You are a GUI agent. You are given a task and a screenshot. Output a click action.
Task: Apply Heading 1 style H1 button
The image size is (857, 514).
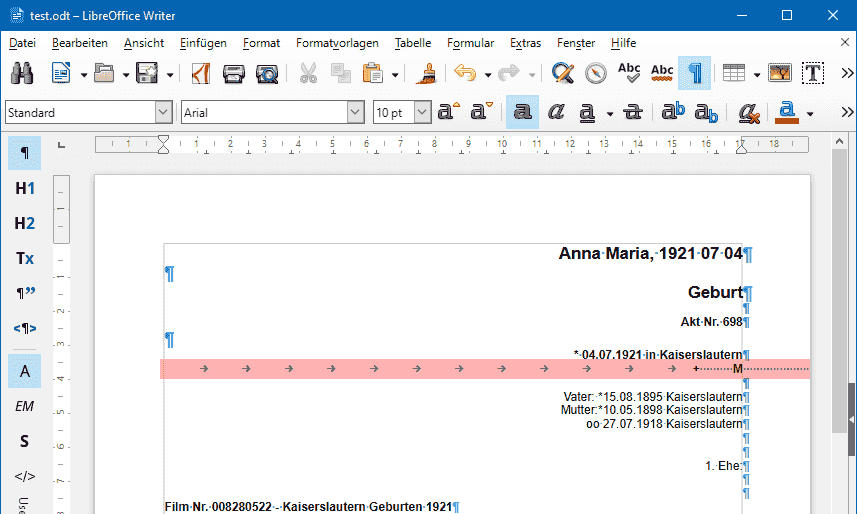[25, 189]
